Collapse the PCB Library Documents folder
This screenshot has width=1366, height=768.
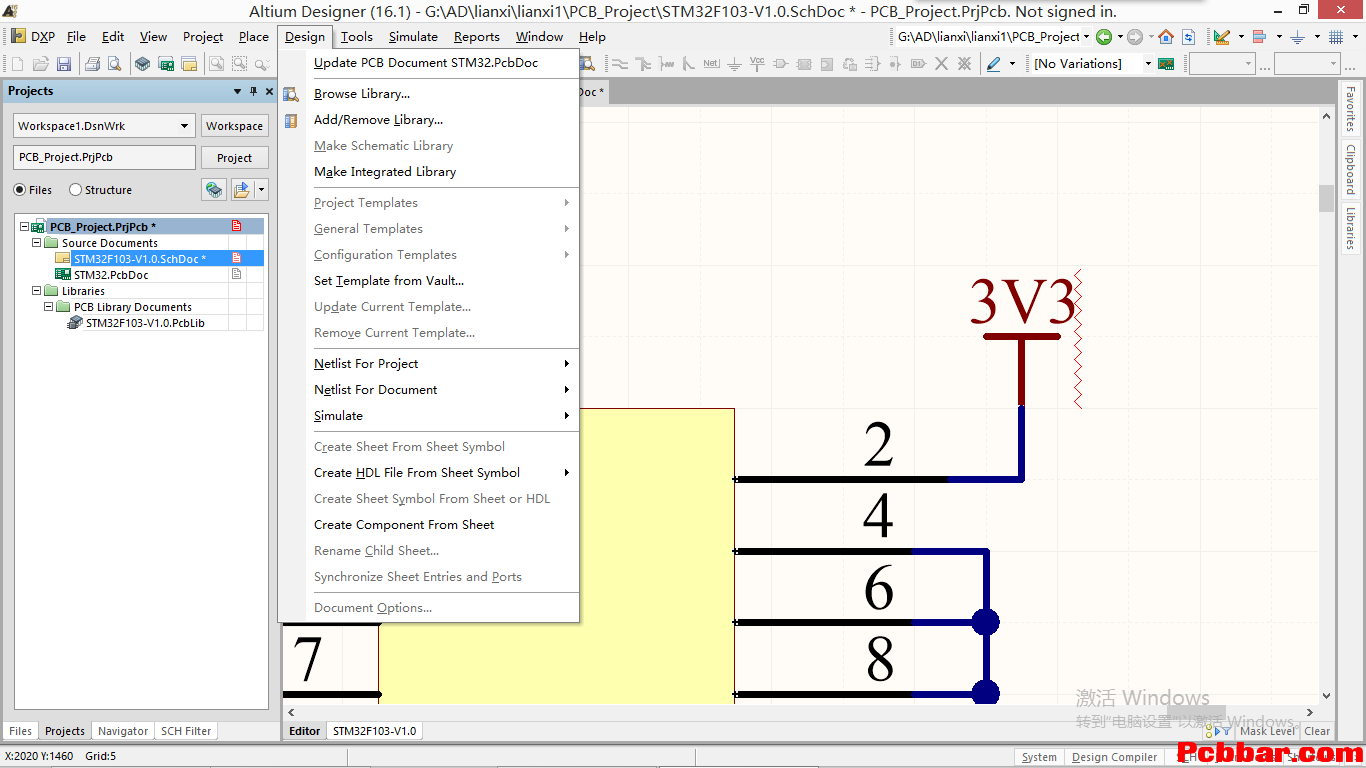(48, 307)
